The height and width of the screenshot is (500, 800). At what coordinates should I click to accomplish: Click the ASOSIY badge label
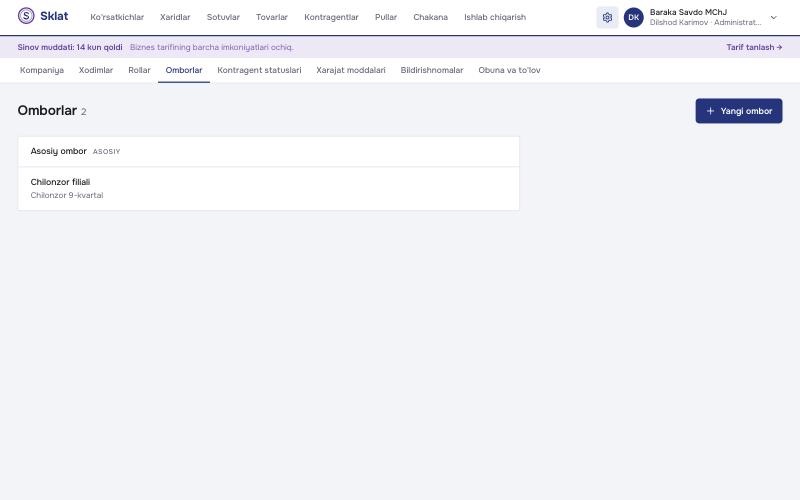tap(107, 152)
